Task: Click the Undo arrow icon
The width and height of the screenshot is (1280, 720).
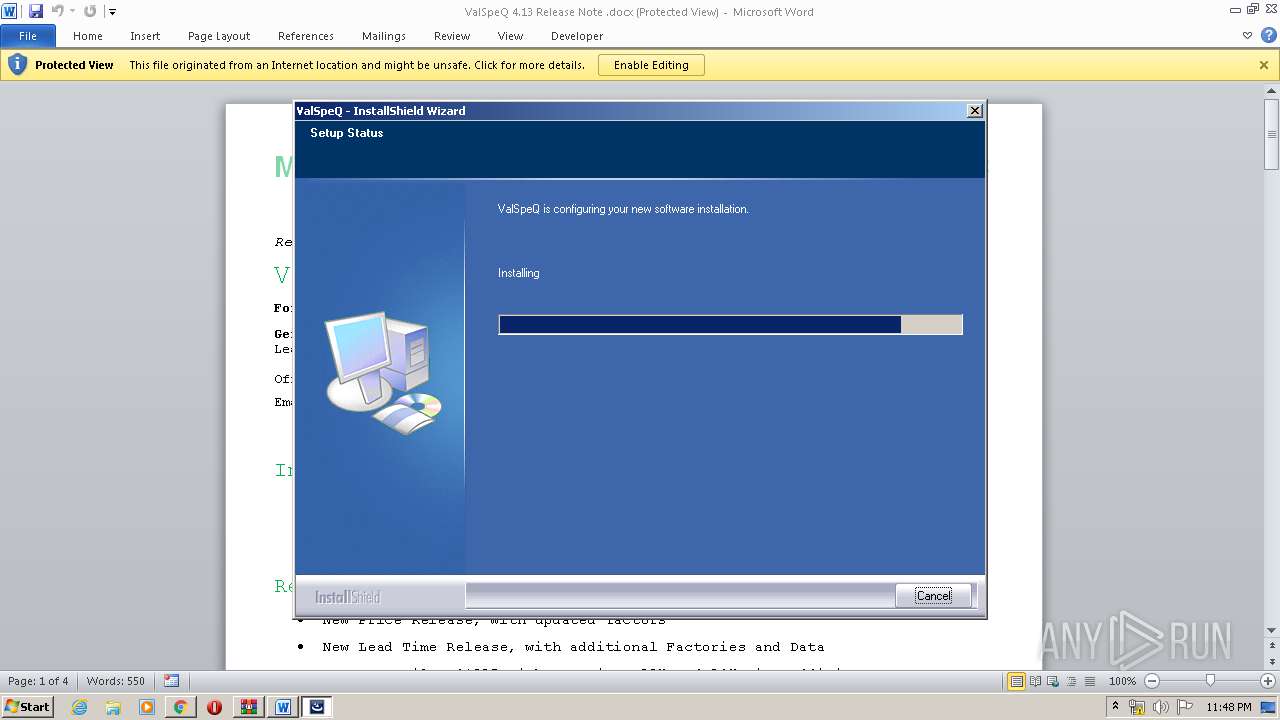Action: (57, 11)
